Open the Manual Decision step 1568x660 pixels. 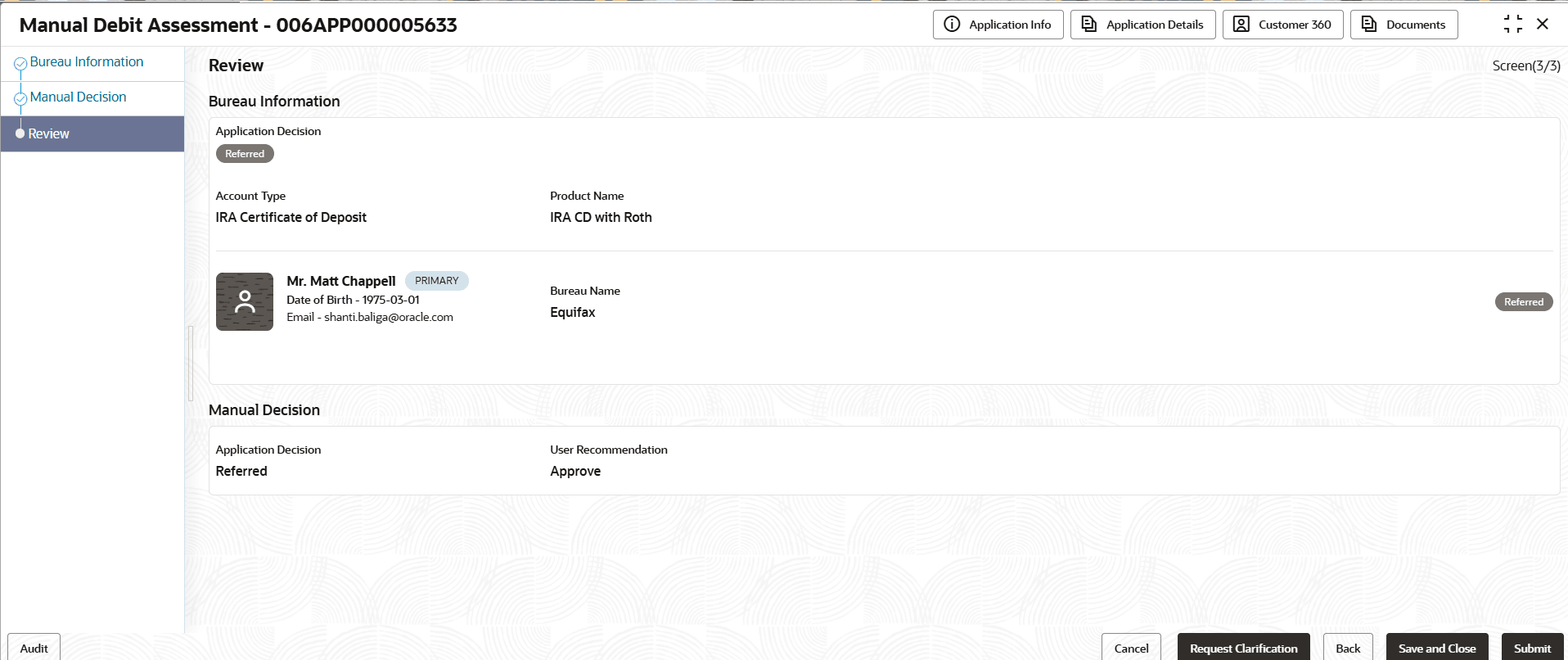[x=79, y=97]
